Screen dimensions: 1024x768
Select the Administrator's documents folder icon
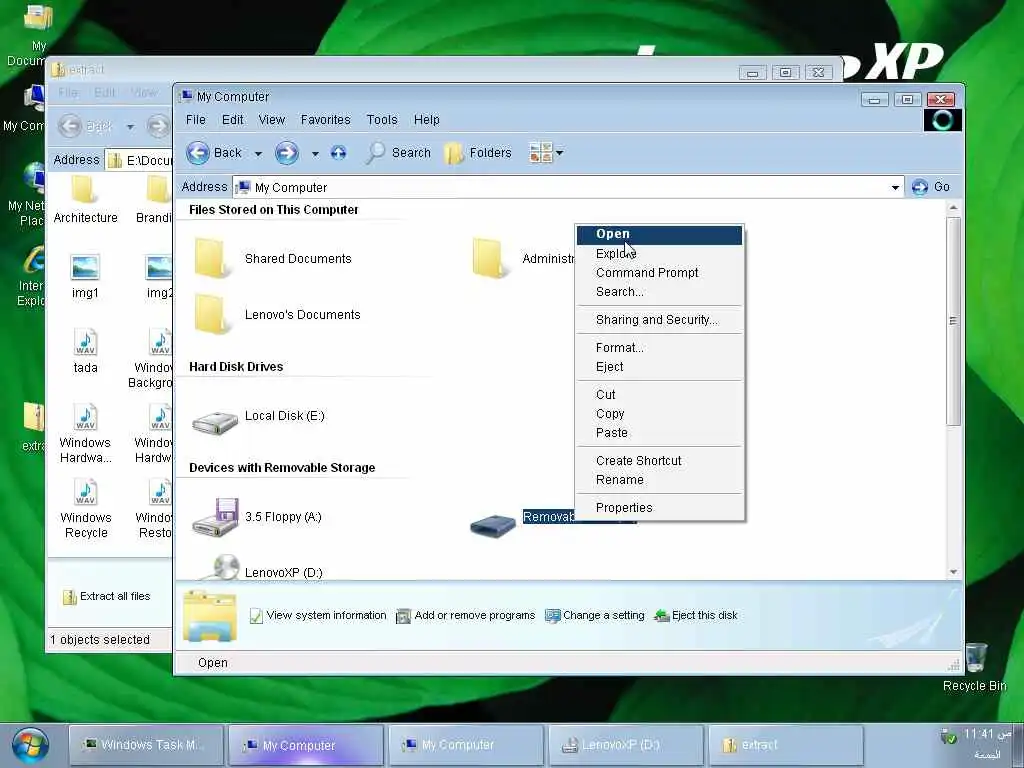(488, 259)
